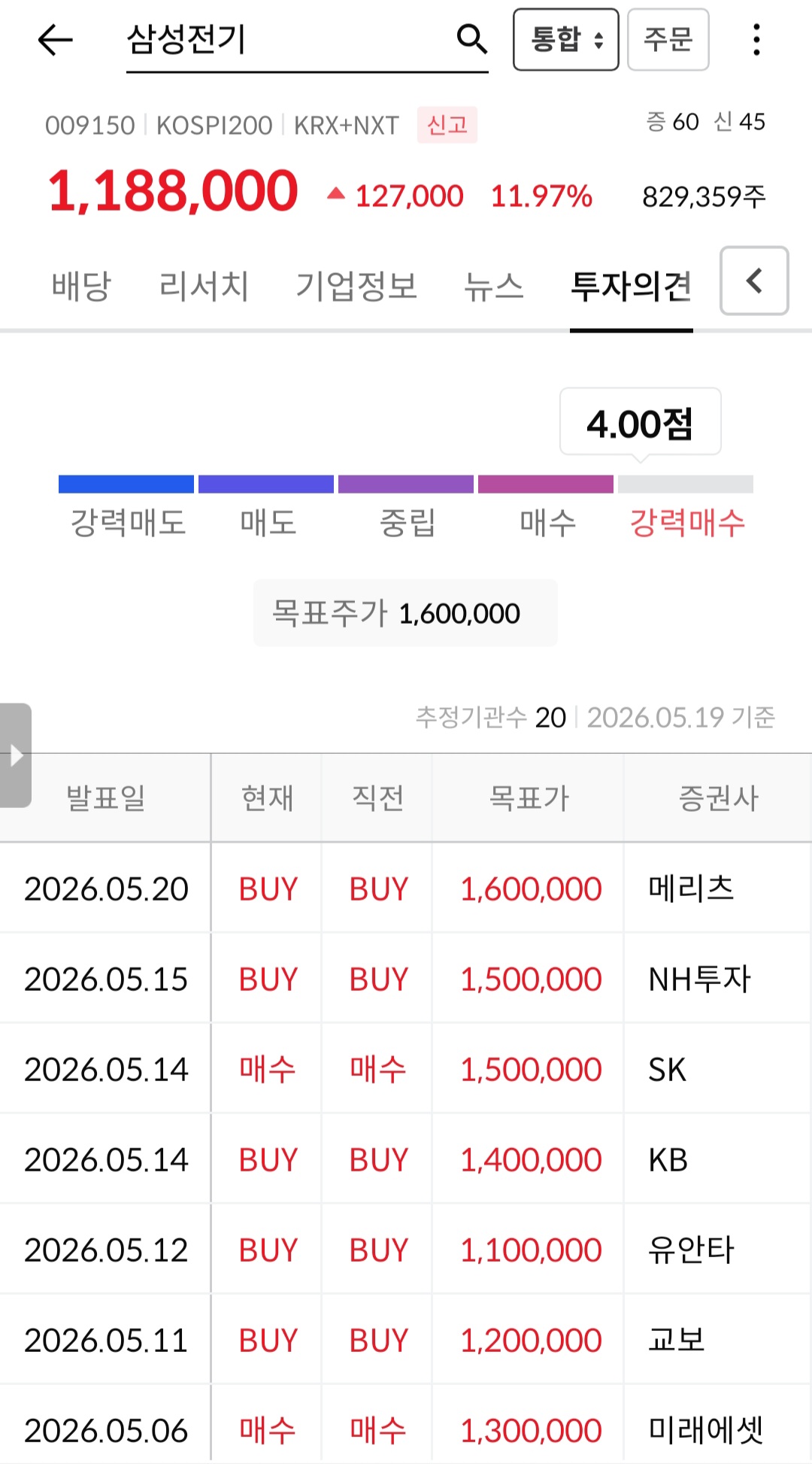Tap the 신고 badge

[447, 125]
